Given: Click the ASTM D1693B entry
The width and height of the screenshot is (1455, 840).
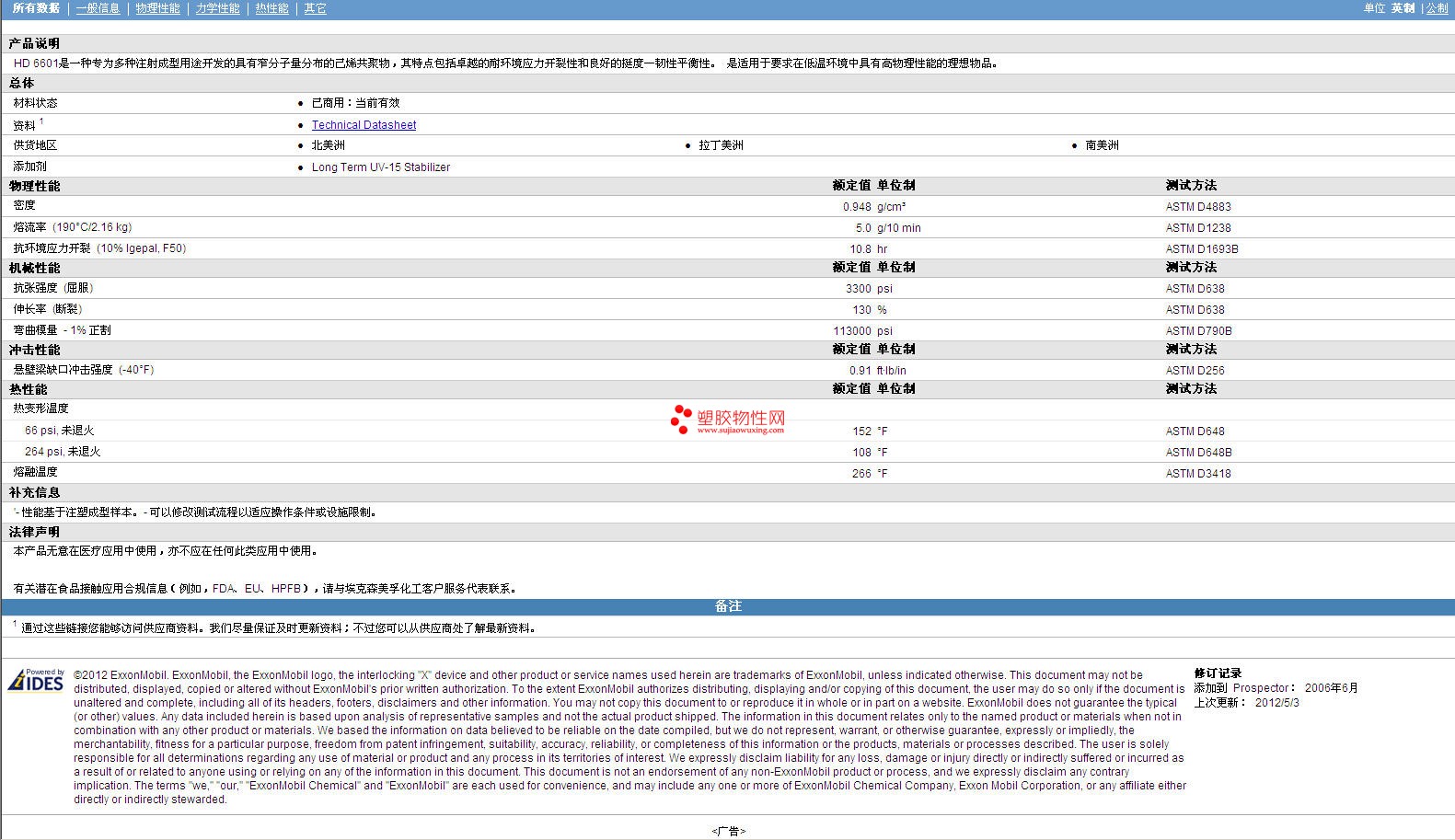Looking at the screenshot, I should (x=1202, y=249).
